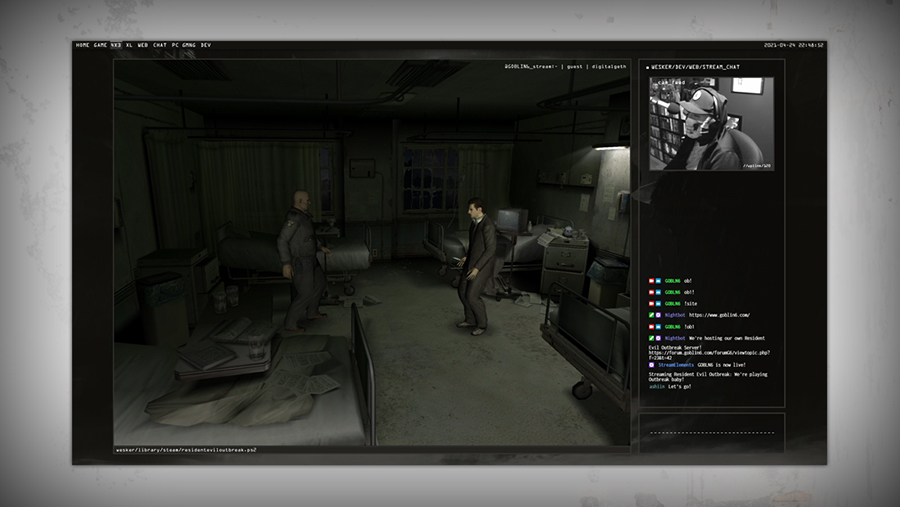Click the dashed chat input line
This screenshot has width=900, height=507.
coord(712,432)
